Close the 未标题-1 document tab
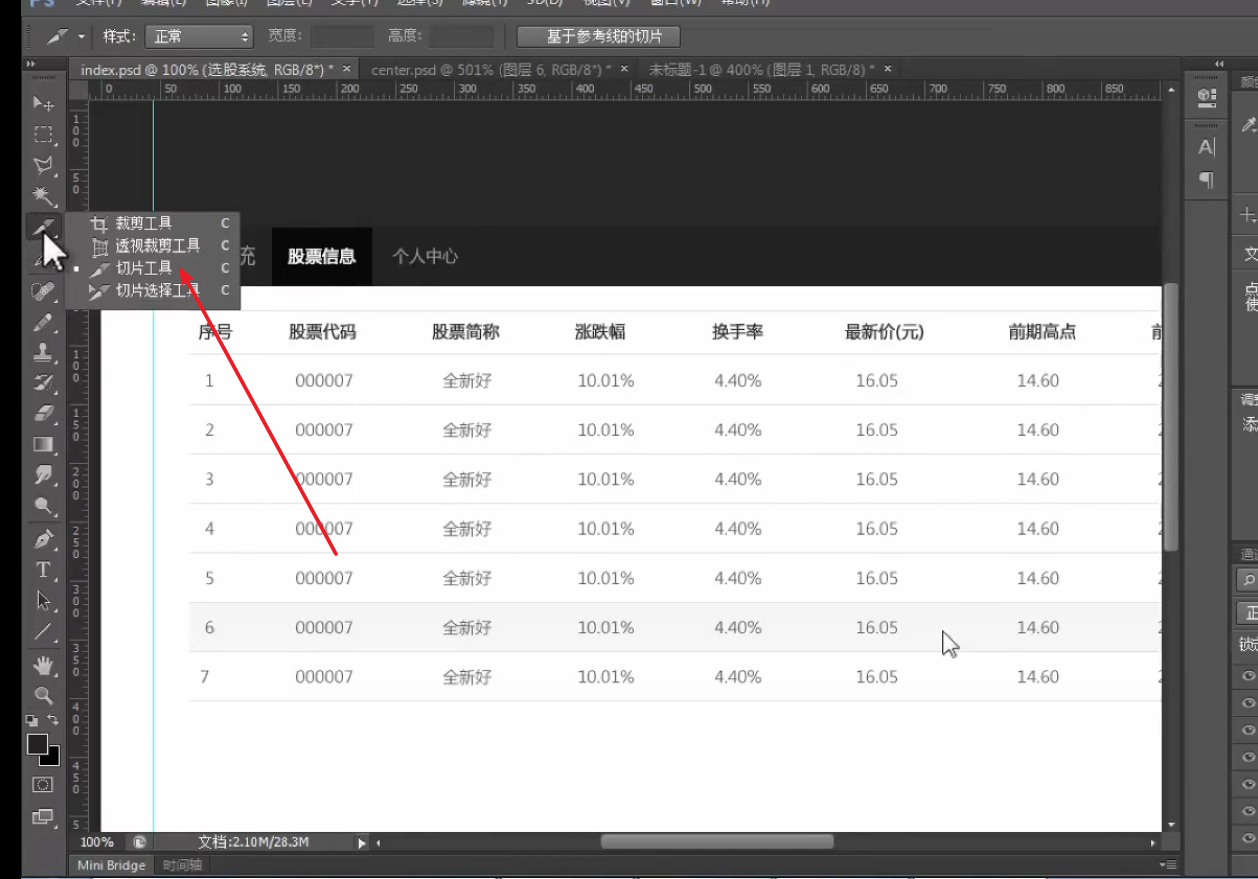1258x879 pixels. 887,69
